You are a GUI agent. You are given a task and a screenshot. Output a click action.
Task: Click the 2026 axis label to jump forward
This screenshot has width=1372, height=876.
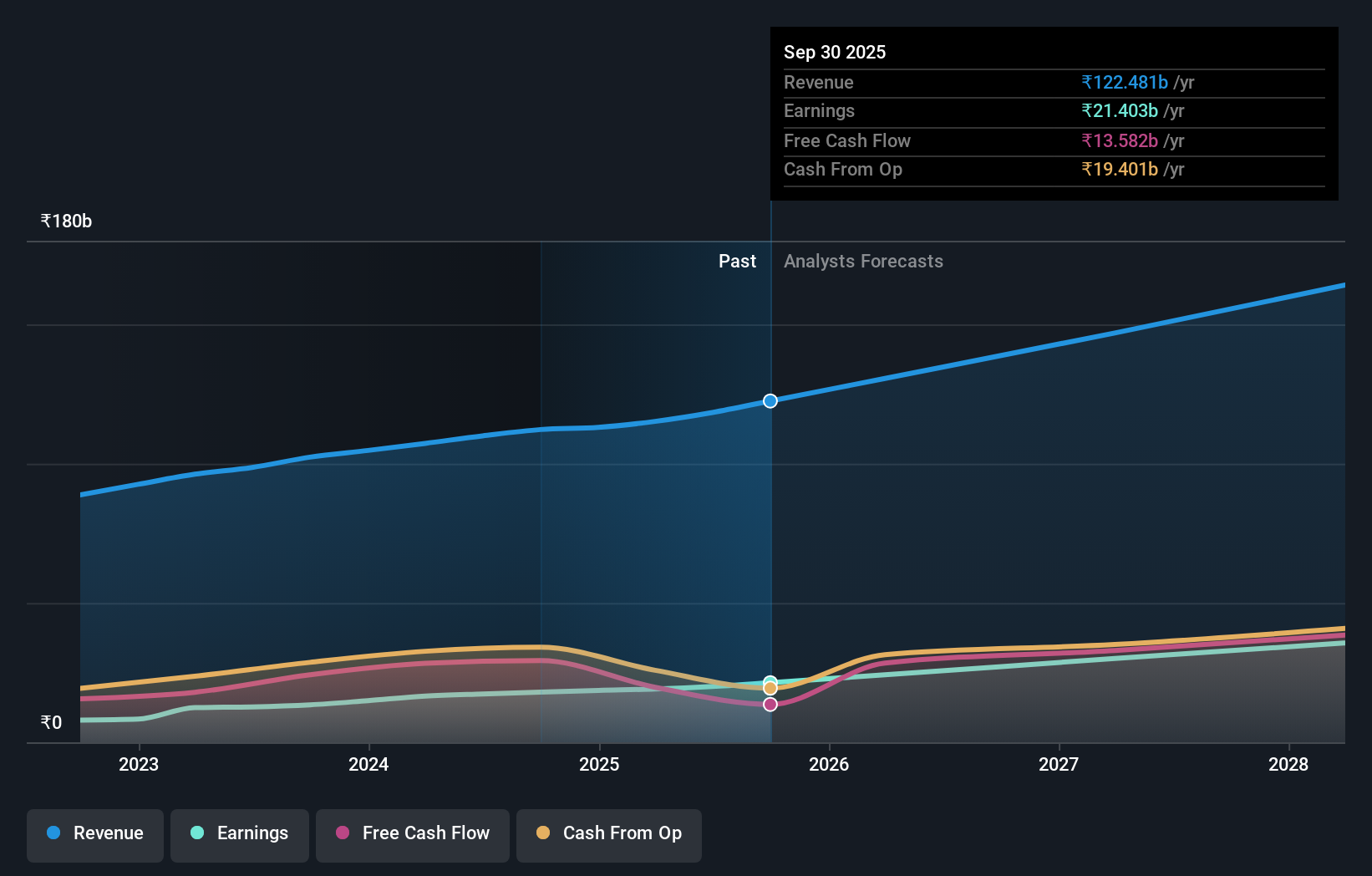pyautogui.click(x=828, y=764)
